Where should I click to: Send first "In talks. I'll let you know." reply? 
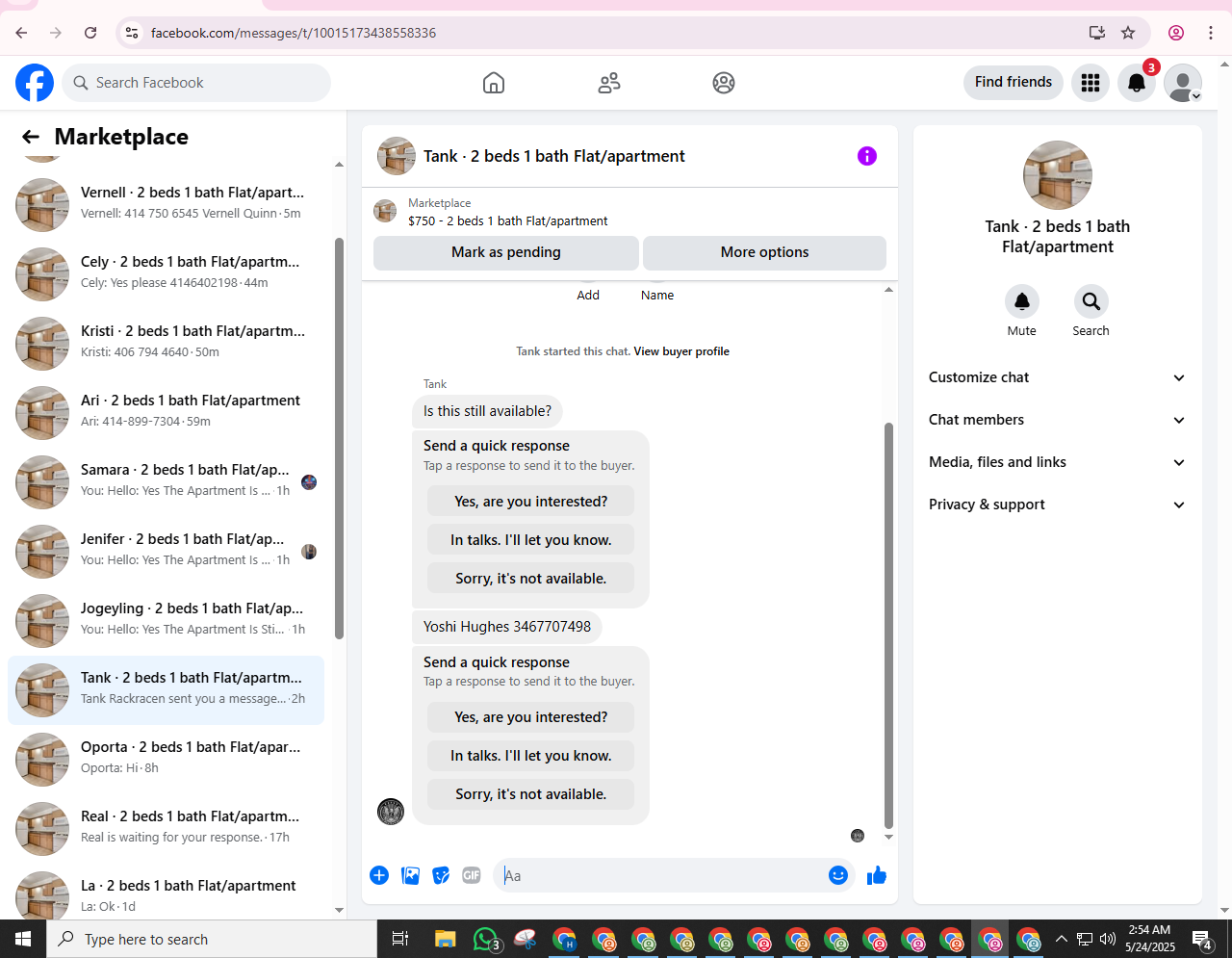coord(531,540)
